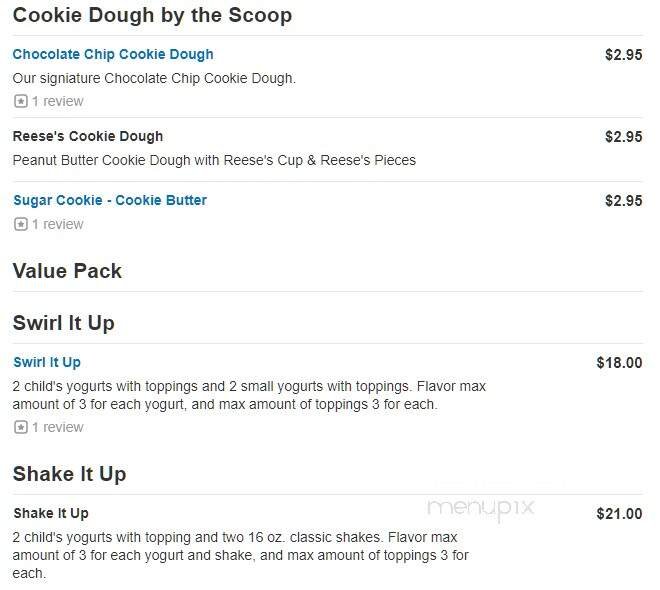The width and height of the screenshot is (660, 590).
Task: Click the menupix watermark logo
Action: pyautogui.click(x=480, y=509)
